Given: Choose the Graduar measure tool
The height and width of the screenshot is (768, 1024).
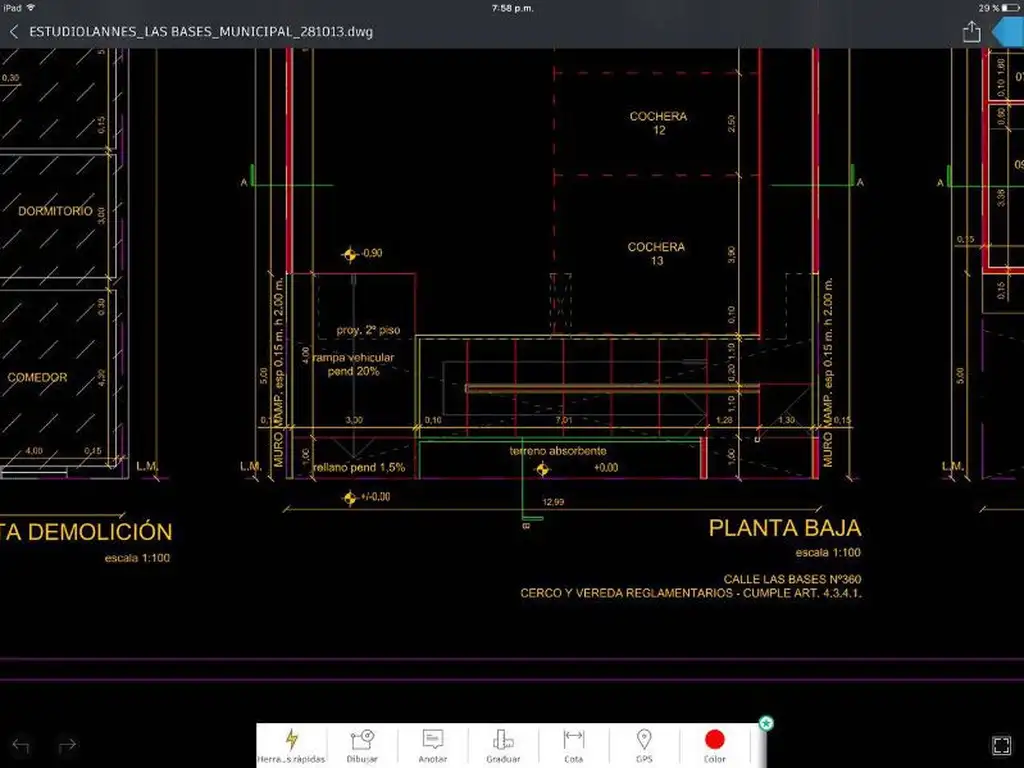Looking at the screenshot, I should point(503,745).
